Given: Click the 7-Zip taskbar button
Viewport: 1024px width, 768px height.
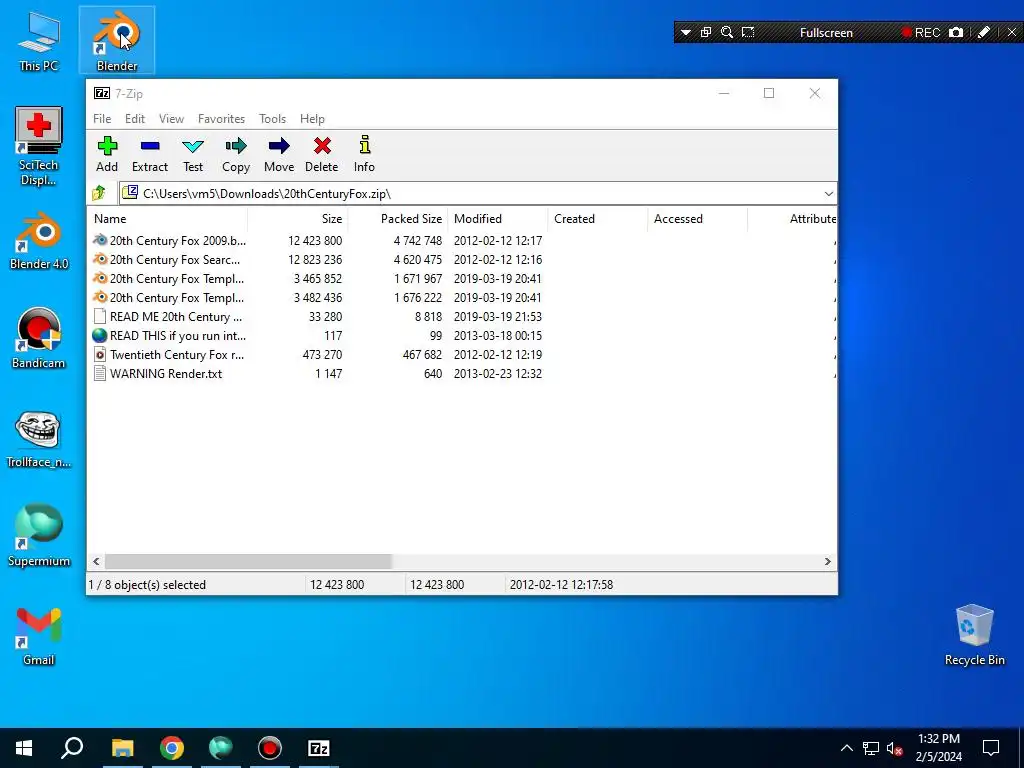Looking at the screenshot, I should coord(319,748).
